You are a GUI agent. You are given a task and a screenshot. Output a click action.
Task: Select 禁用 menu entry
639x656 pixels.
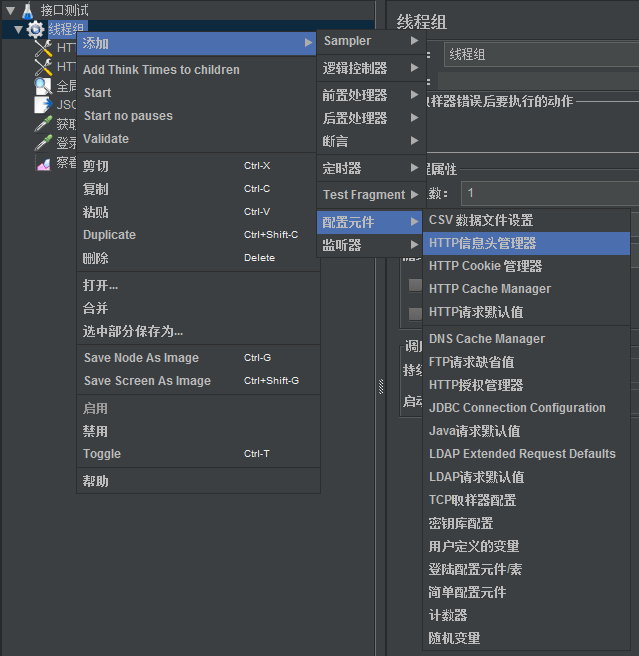198,431
